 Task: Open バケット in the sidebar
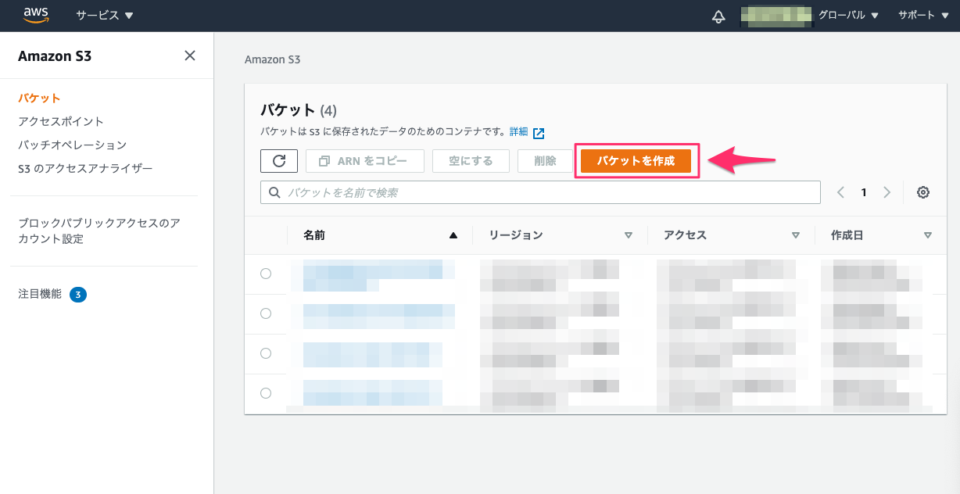point(39,98)
